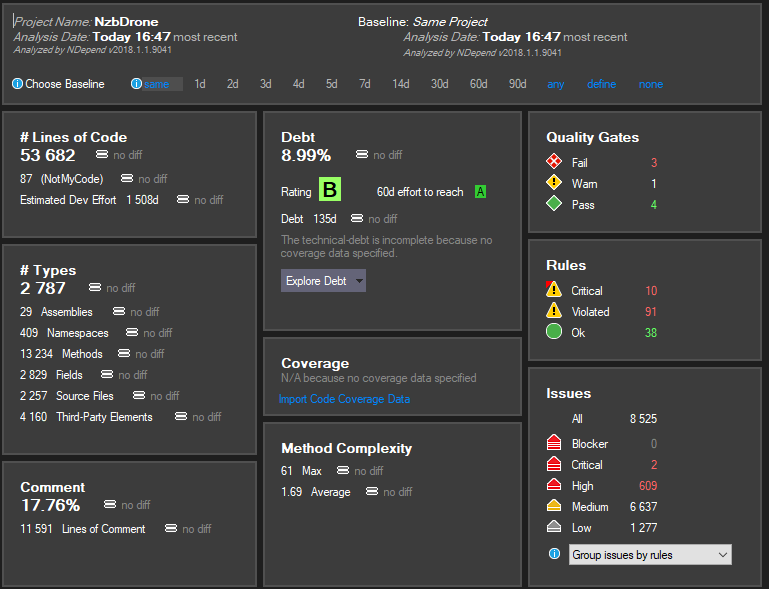Image resolution: width=769 pixels, height=589 pixels.
Task: Click the Medium issues count 6 637
Action: 643,507
